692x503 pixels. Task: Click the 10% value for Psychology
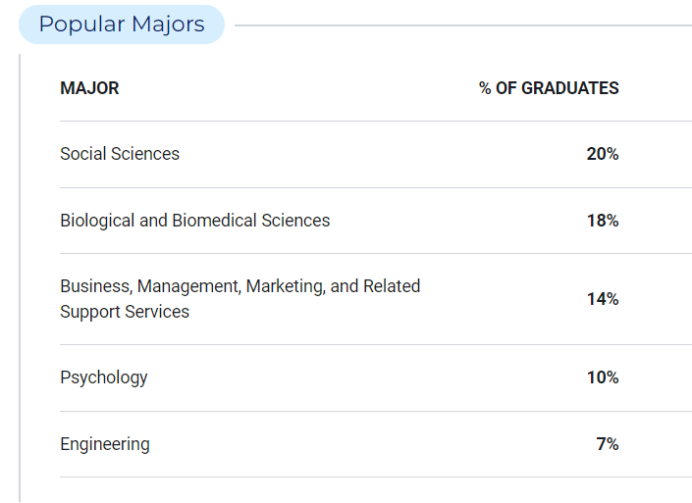pyautogui.click(x=602, y=378)
